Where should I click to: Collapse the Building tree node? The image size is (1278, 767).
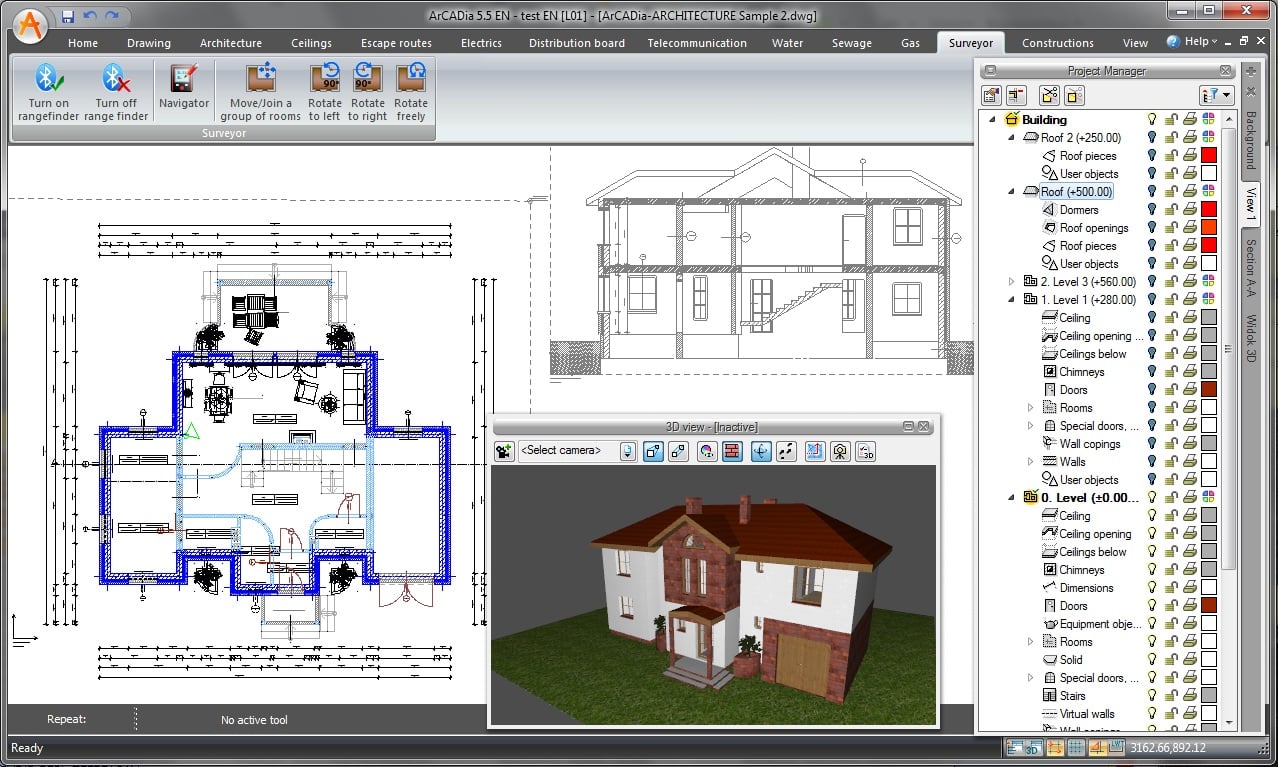point(993,119)
